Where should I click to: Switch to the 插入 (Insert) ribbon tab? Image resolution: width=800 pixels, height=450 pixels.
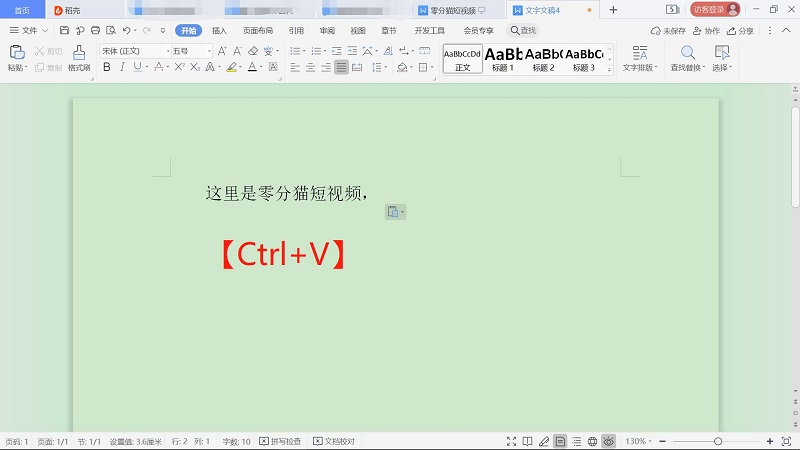219,31
